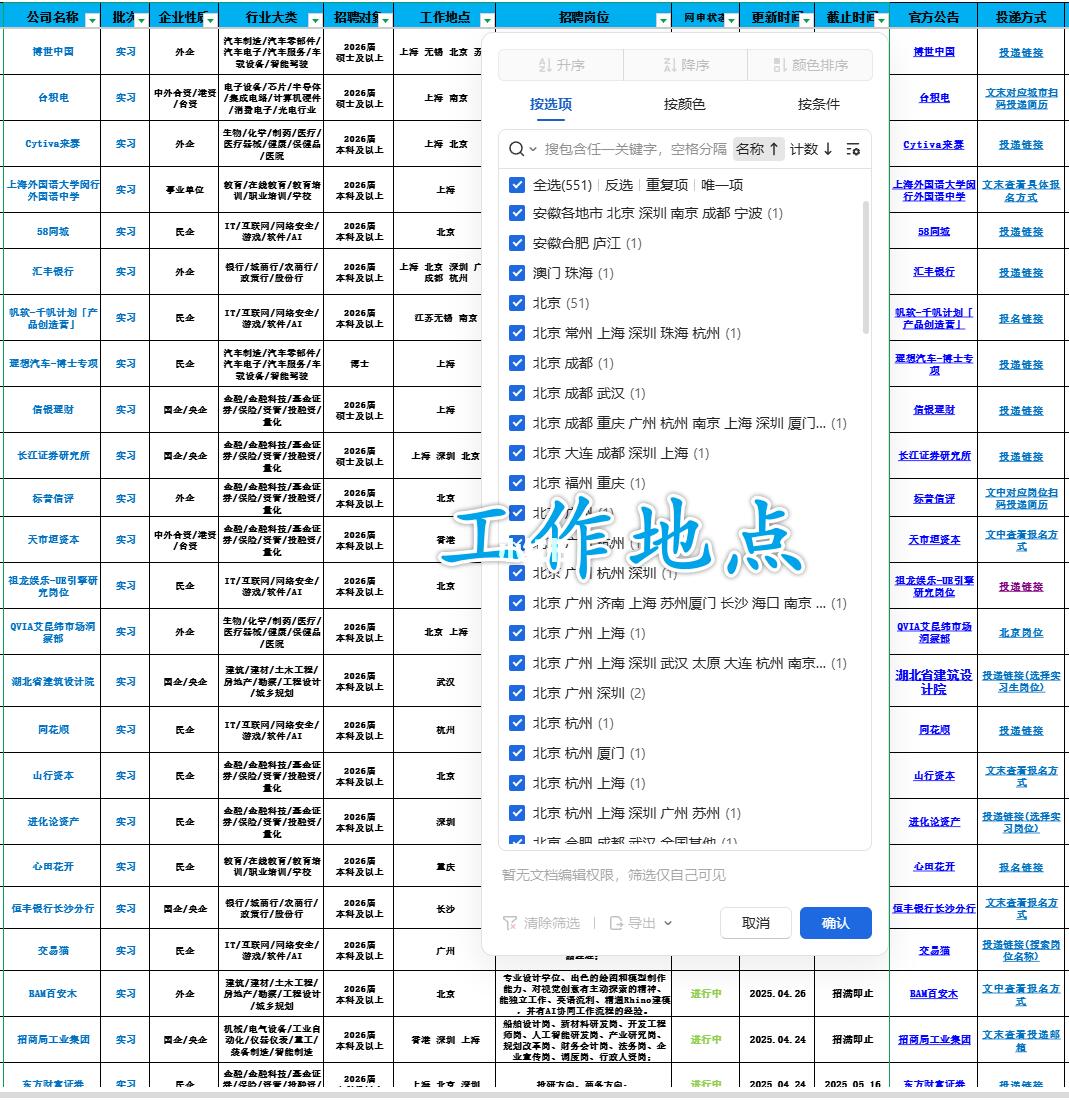The height and width of the screenshot is (1101, 1069).
Task: Open the 汇丰银行 official announcement link
Action: tap(933, 271)
